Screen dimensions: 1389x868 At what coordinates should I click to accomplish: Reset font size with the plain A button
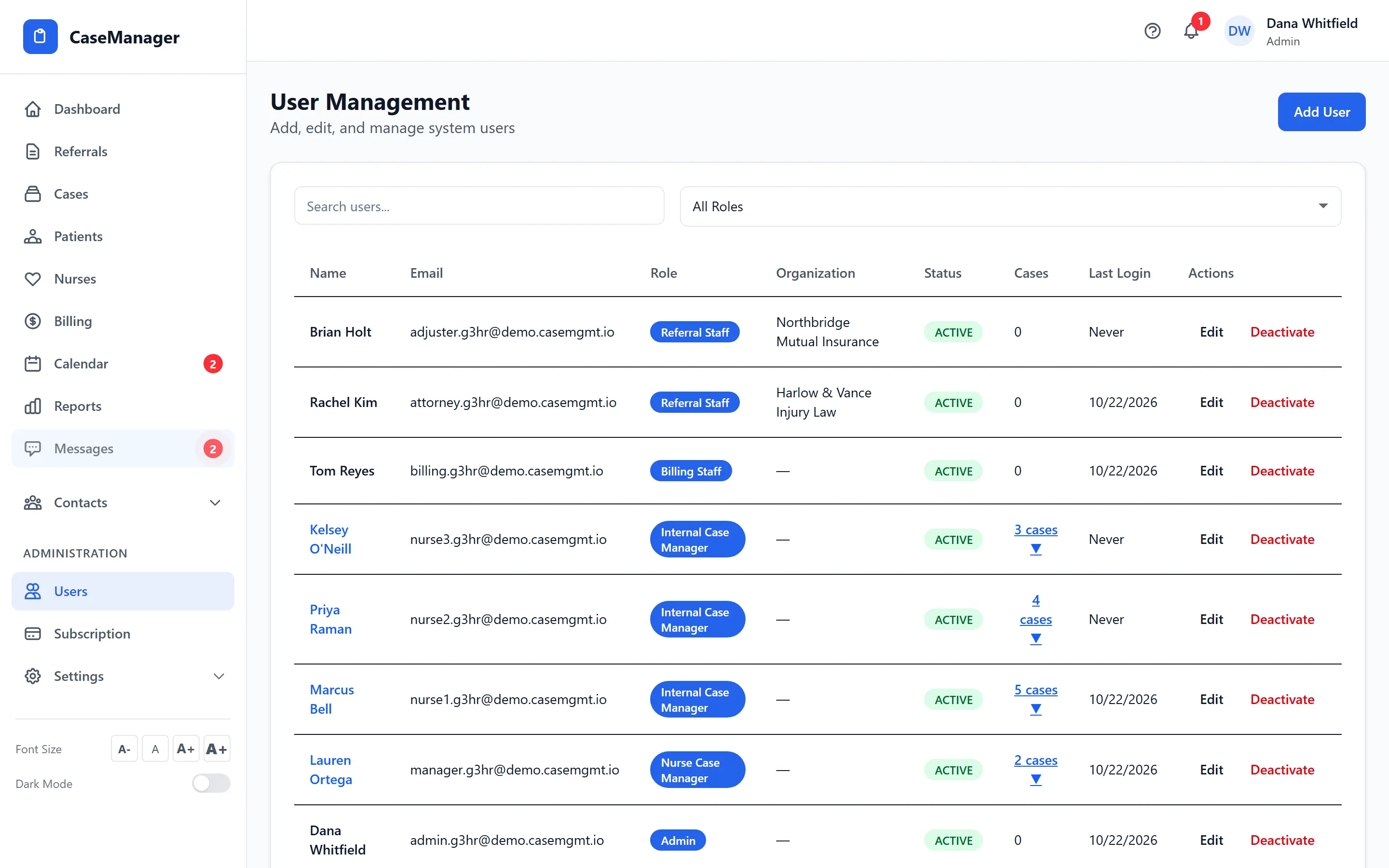pos(155,748)
